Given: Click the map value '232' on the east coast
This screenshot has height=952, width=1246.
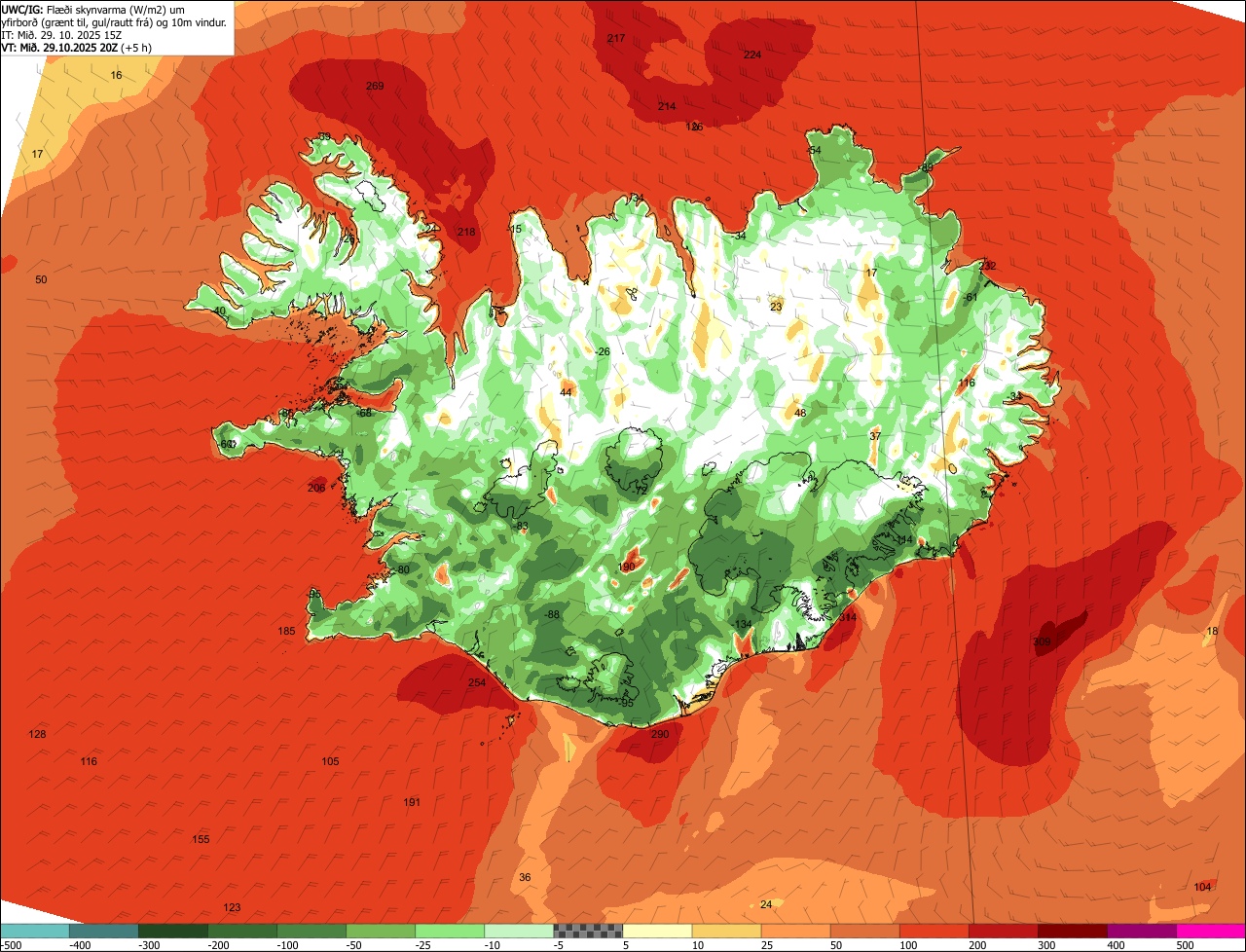Looking at the screenshot, I should [x=987, y=266].
